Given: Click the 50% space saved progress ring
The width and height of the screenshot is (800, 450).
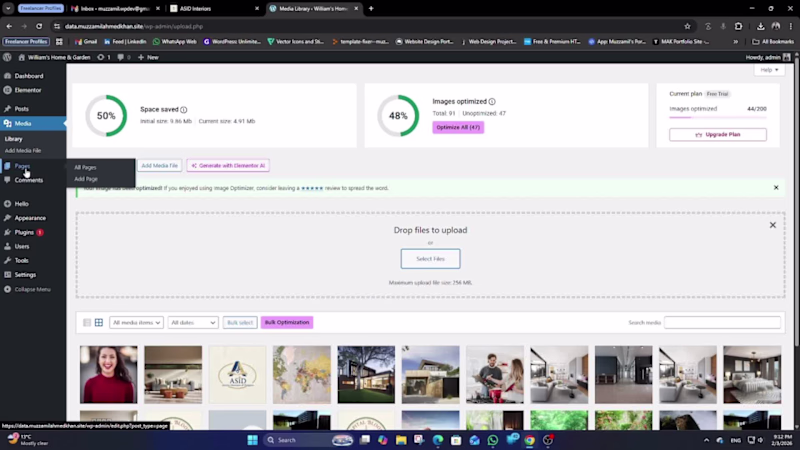Looking at the screenshot, I should click(x=106, y=116).
